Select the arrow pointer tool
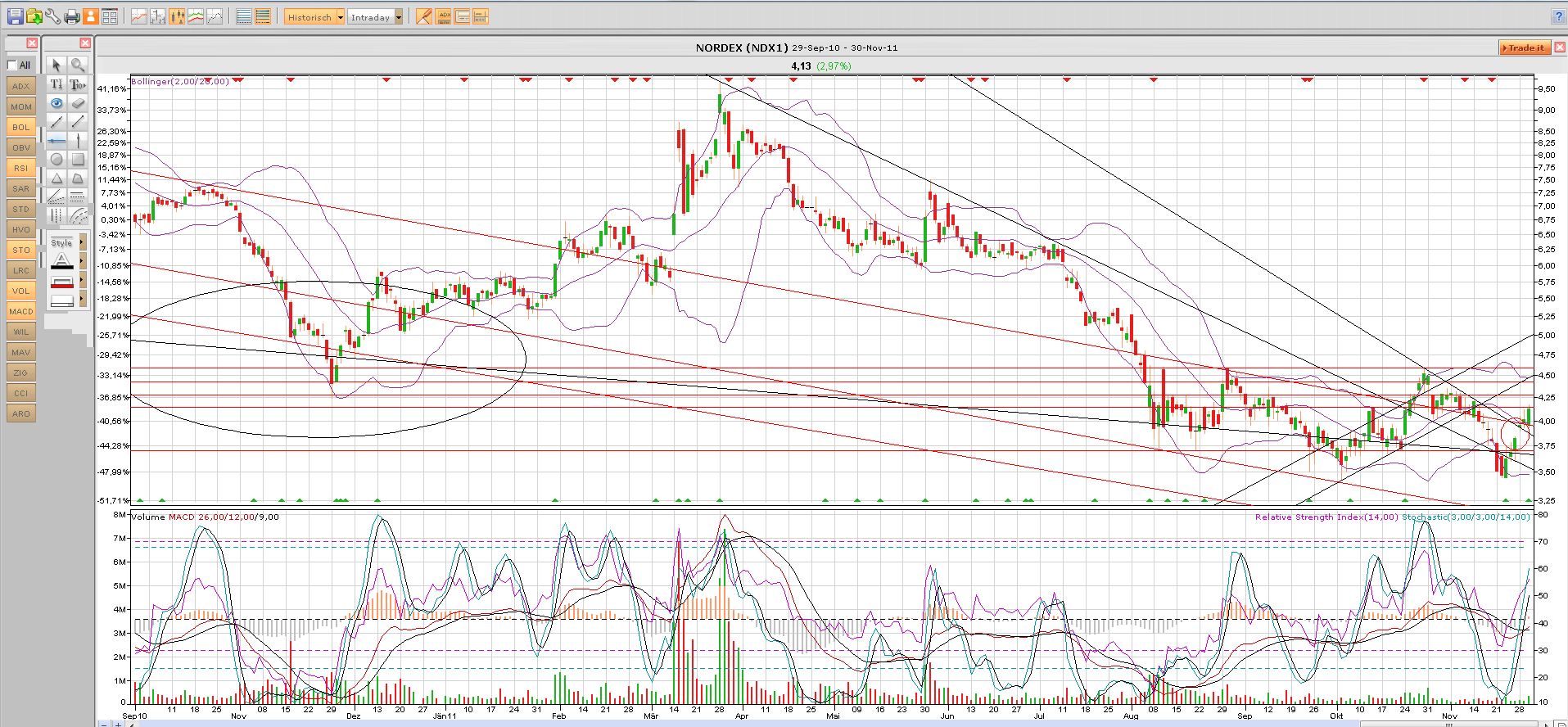This screenshot has height=727, width=1568. 56,65
